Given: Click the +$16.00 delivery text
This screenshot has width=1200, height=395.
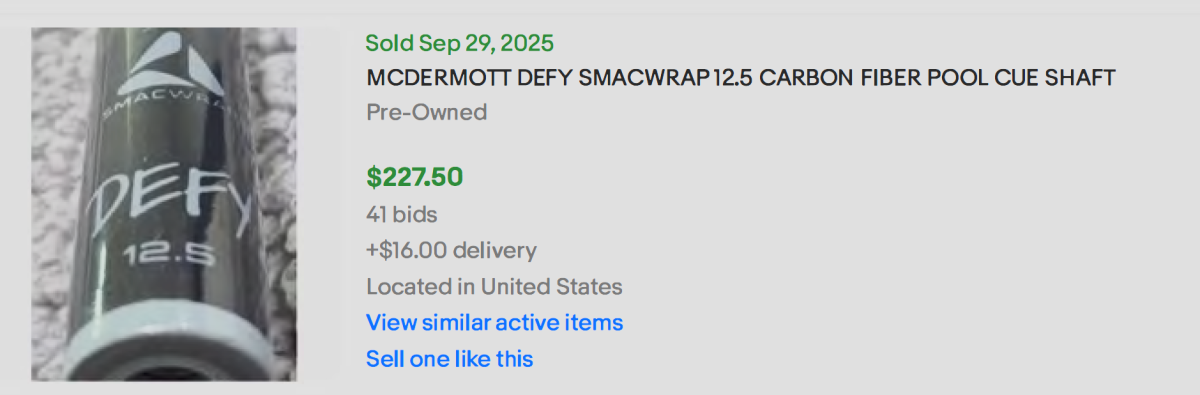Looking at the screenshot, I should click(451, 251).
